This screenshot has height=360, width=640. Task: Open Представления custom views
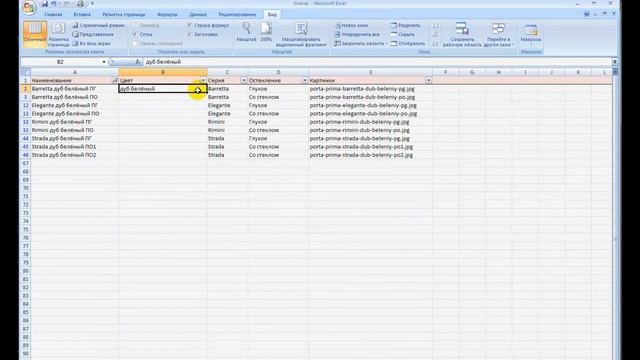tap(93, 34)
